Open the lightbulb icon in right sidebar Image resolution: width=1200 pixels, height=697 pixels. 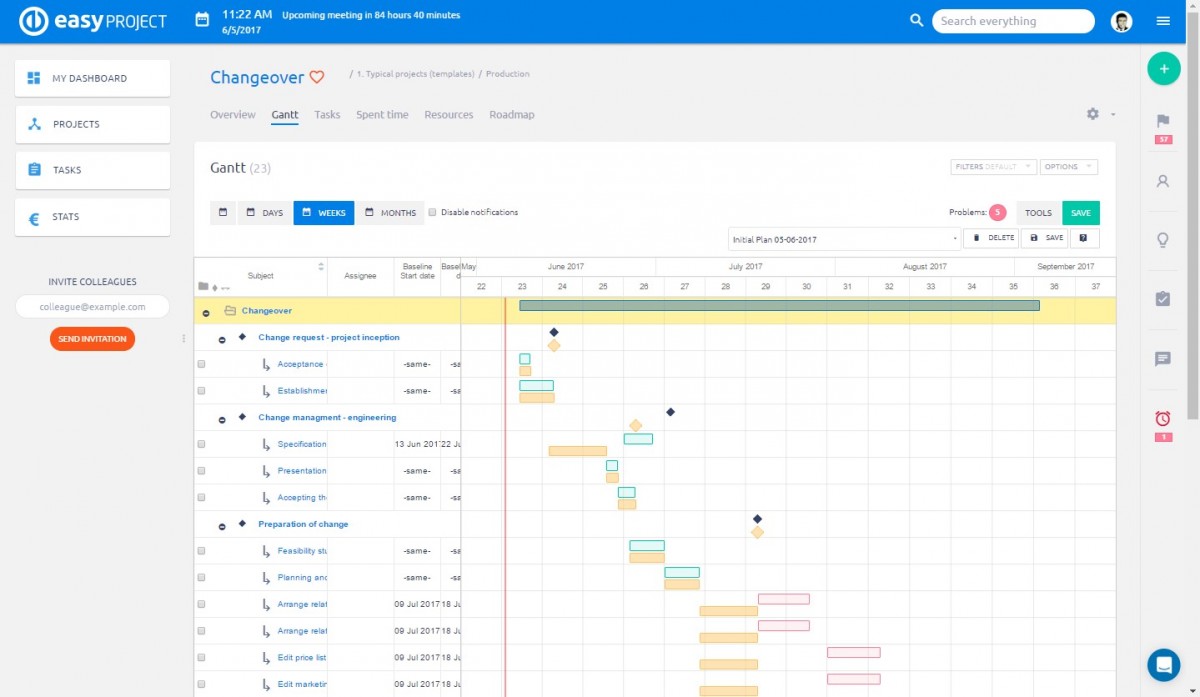(x=1163, y=240)
